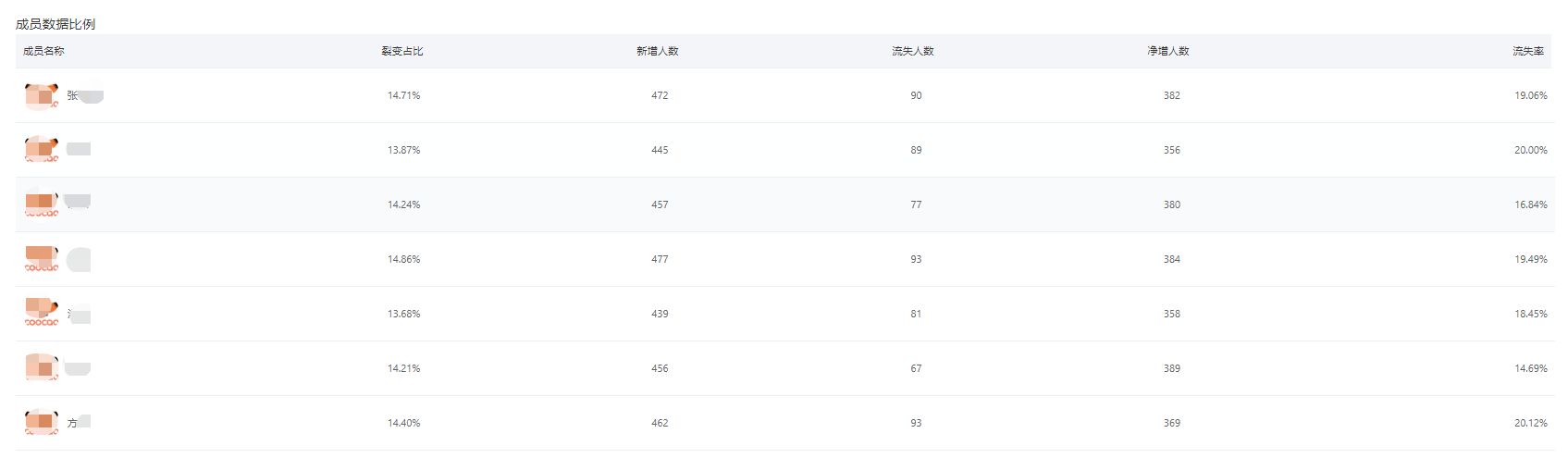The width and height of the screenshot is (1568, 458).
Task: Click the 19.06% churn rate cell
Action: coord(1530,95)
